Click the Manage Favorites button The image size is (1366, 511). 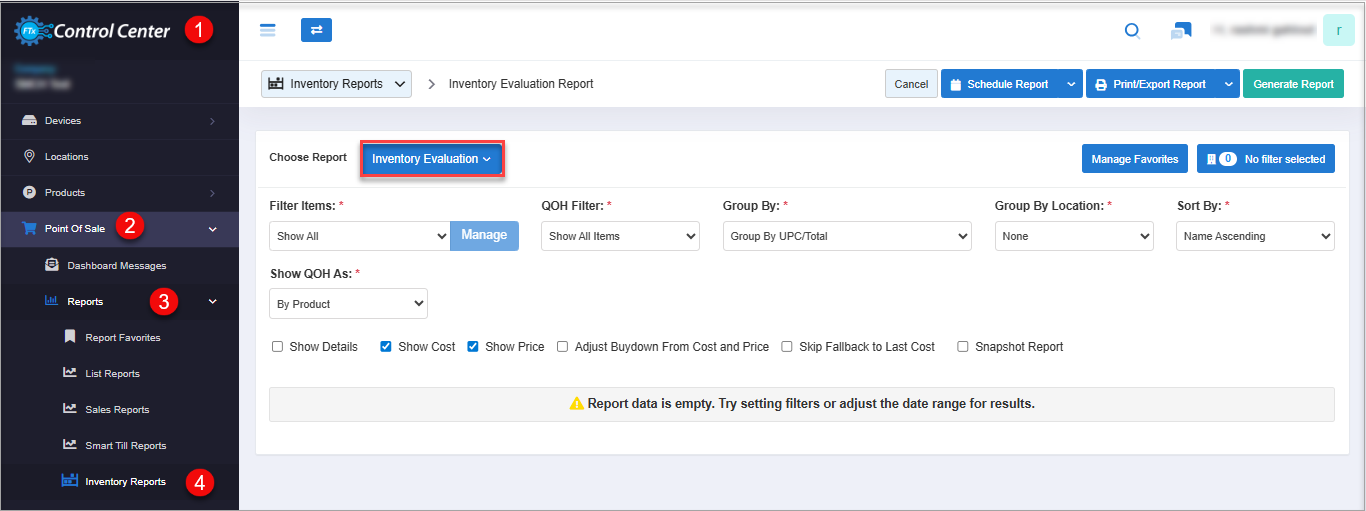point(1134,159)
